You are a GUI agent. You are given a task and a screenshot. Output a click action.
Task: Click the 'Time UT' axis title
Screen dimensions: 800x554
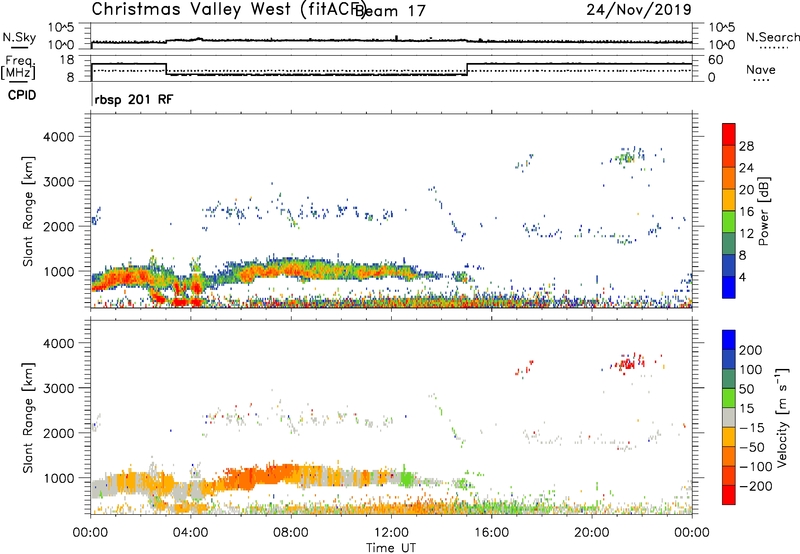click(x=391, y=548)
